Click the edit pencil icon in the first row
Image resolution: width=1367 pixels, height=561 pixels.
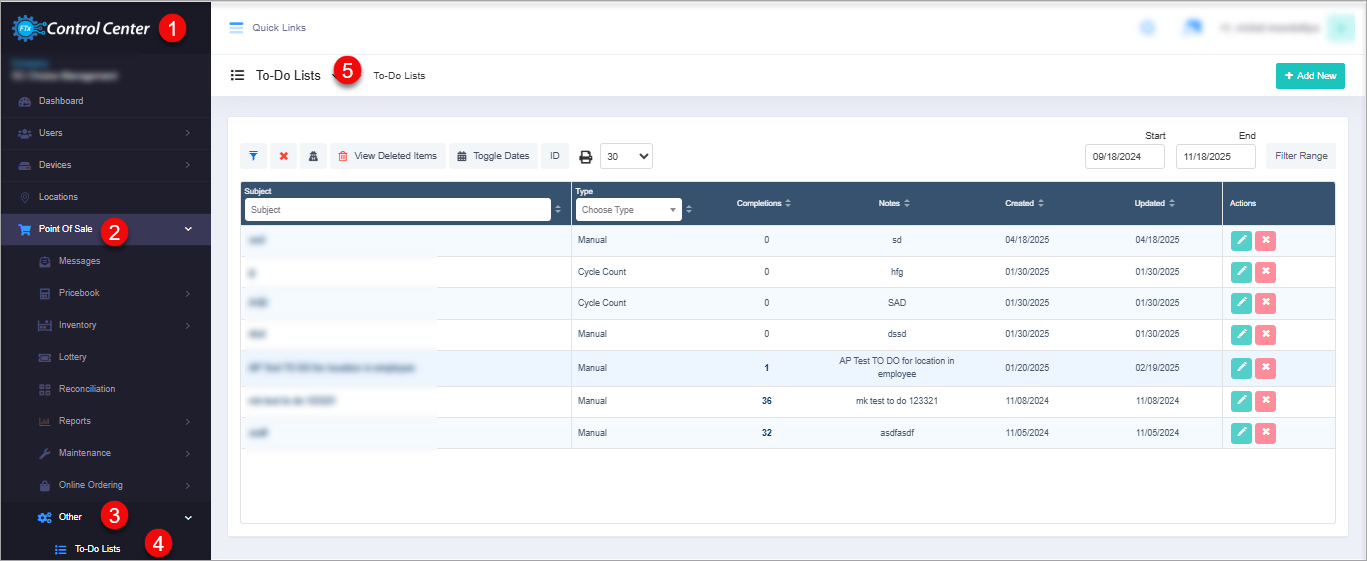coord(1241,240)
